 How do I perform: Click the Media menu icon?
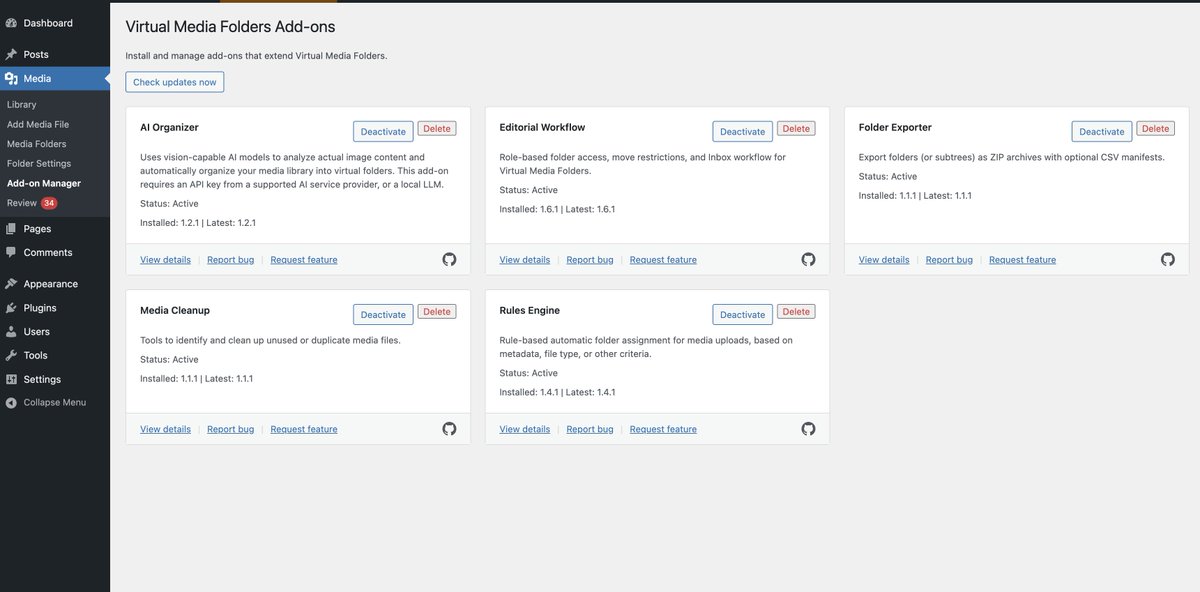tap(11, 78)
